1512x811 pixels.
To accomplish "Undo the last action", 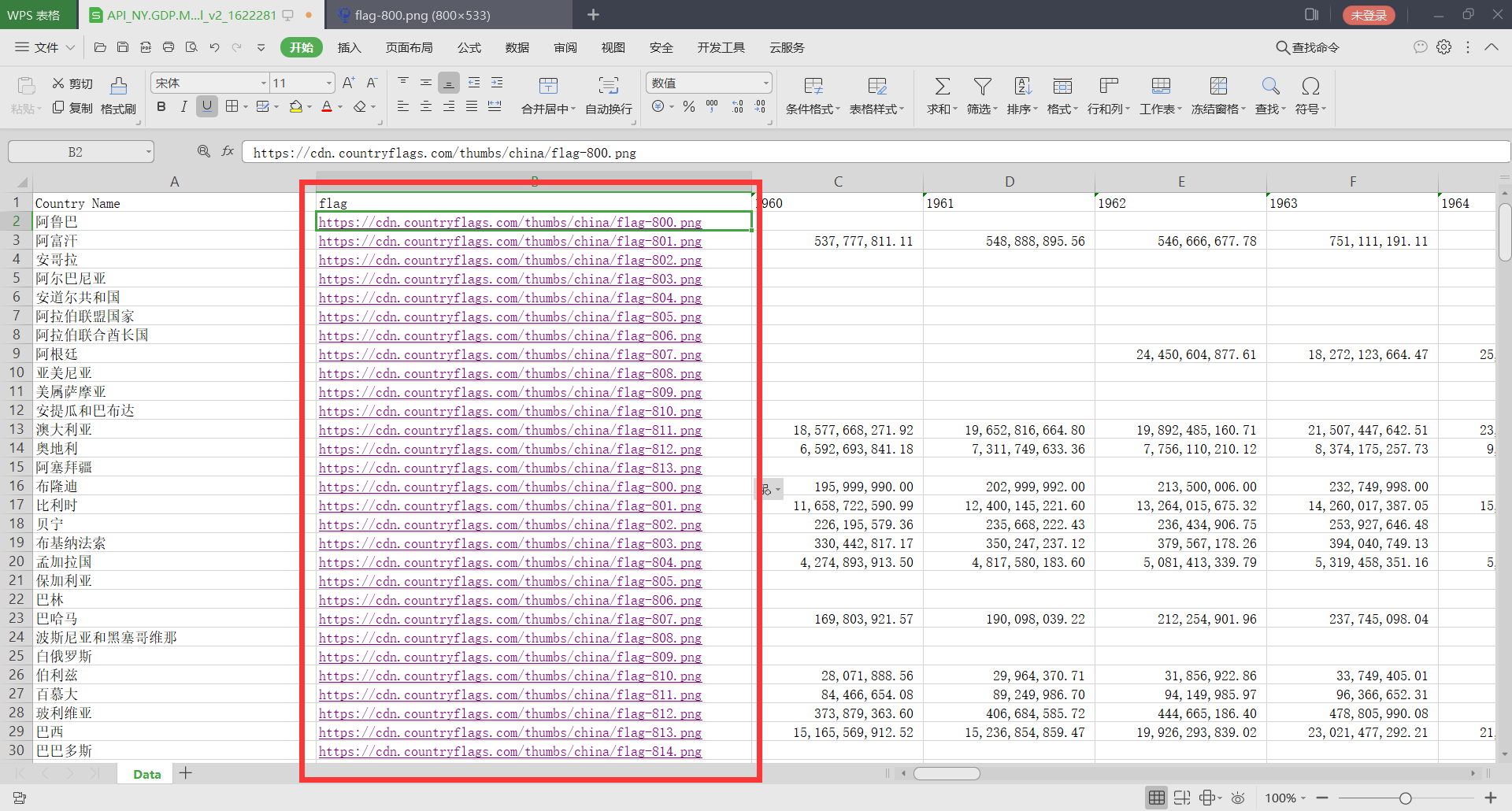I will pyautogui.click(x=214, y=47).
